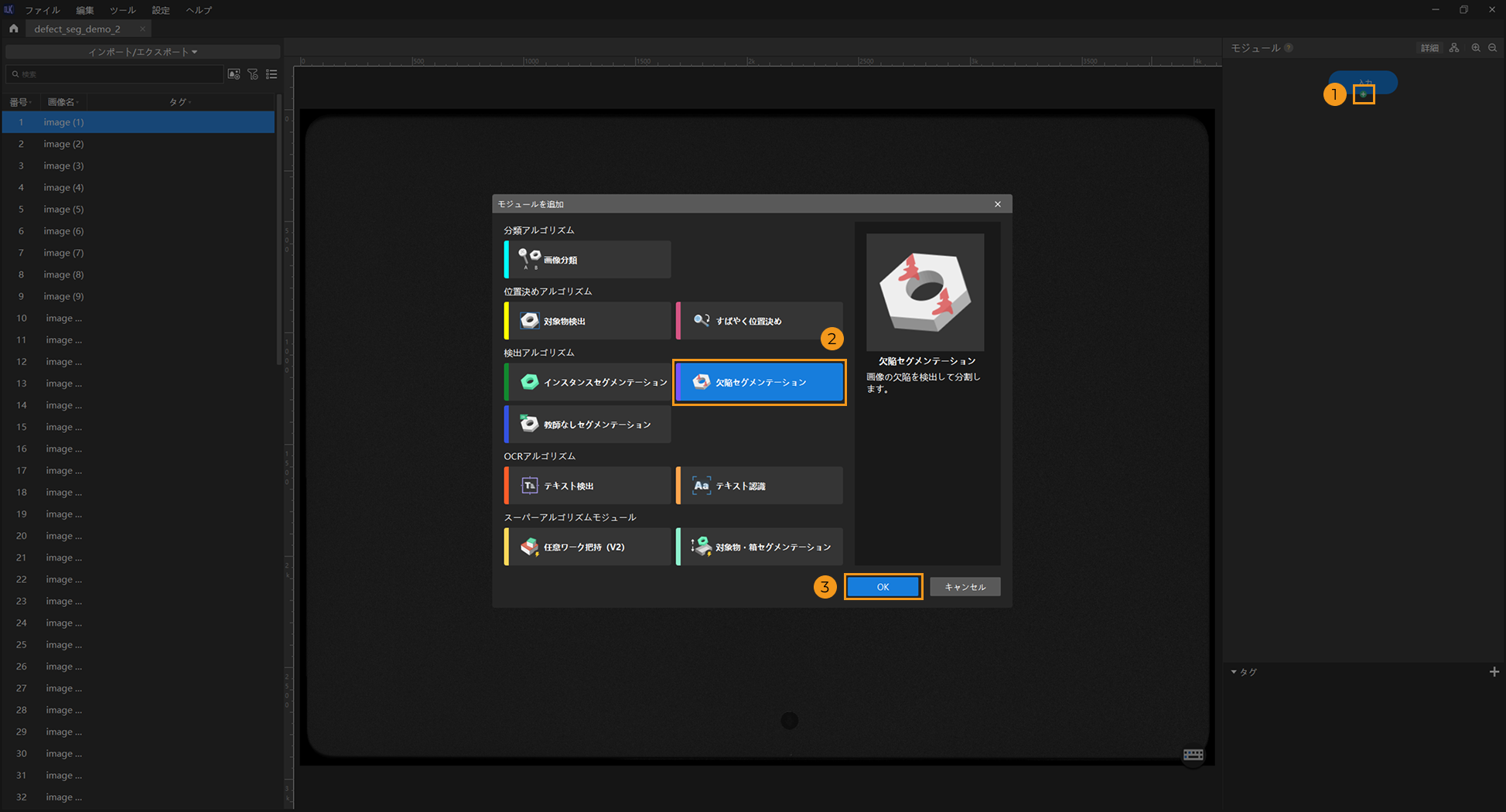Select the 欠陥セグメンテーション module

tap(760, 382)
